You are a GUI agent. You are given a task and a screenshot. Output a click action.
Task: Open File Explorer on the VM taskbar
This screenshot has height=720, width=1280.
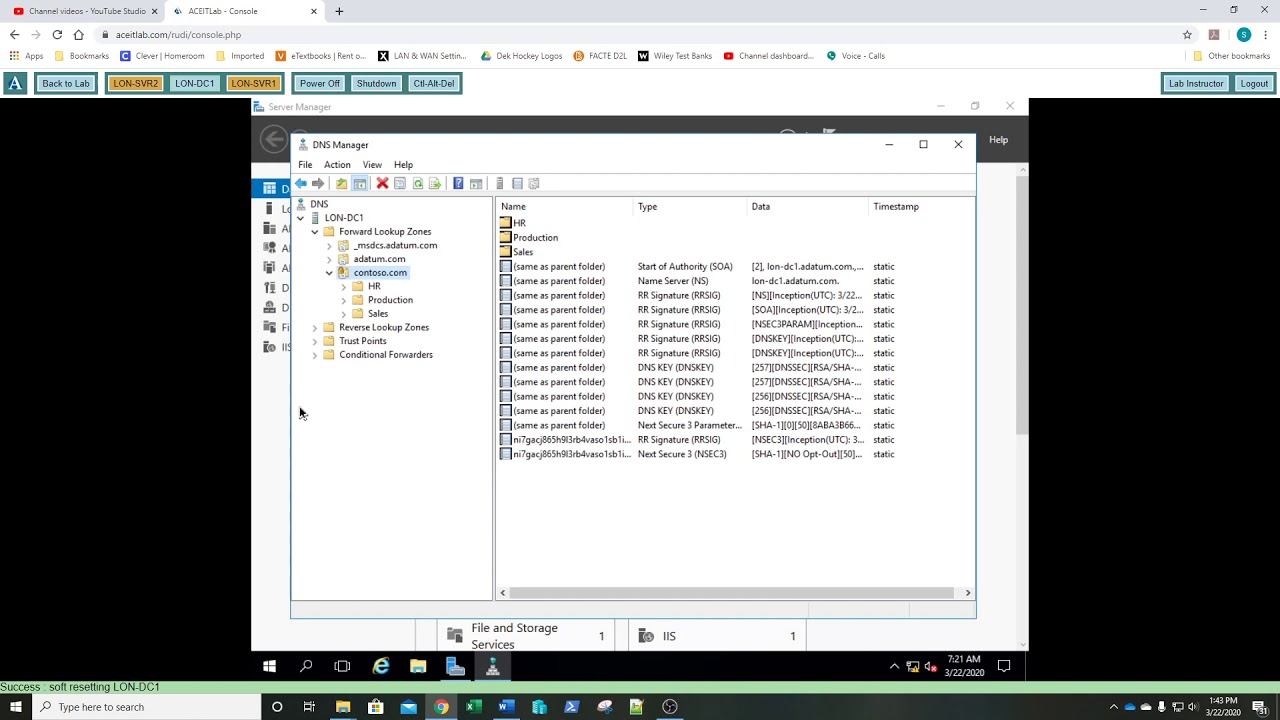(x=418, y=666)
